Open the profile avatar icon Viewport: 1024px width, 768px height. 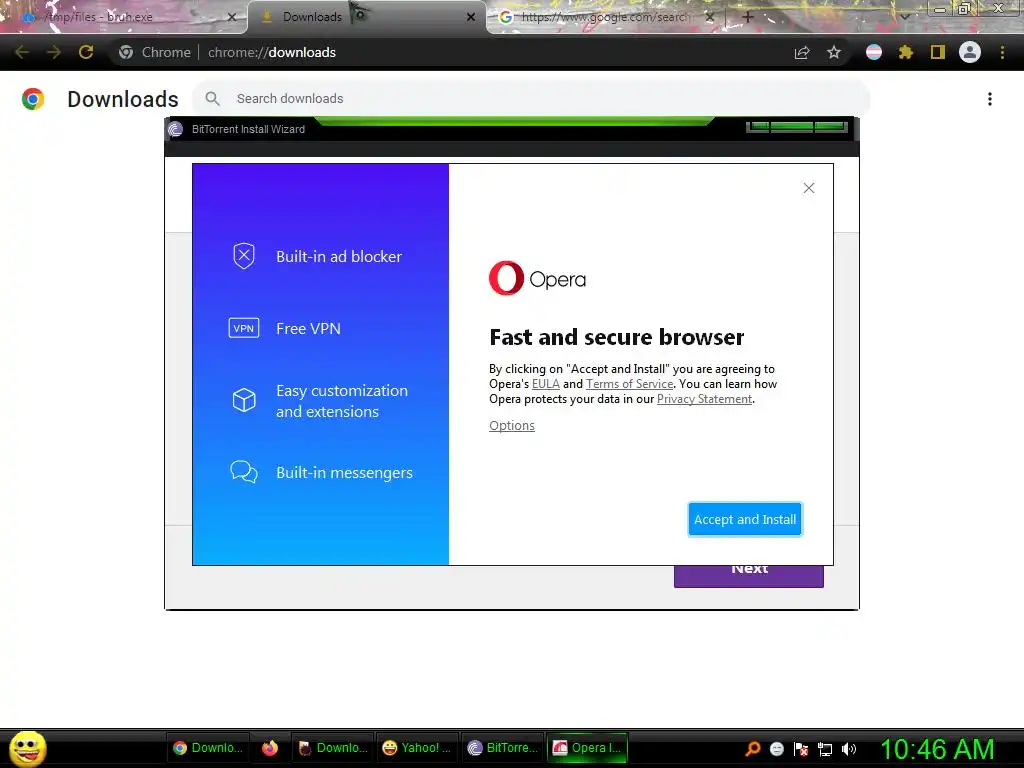[x=970, y=52]
